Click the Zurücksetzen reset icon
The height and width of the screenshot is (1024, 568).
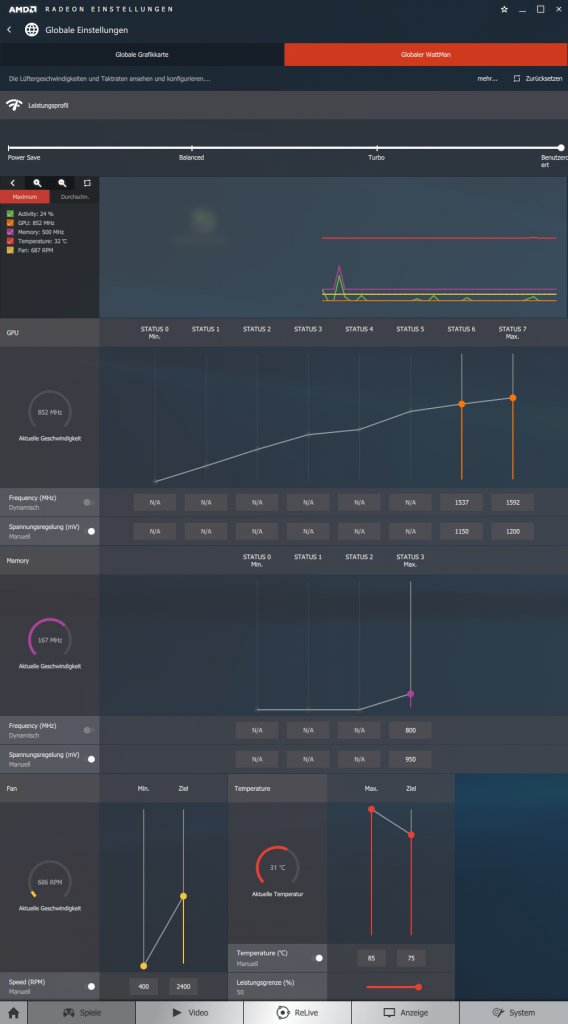click(516, 78)
